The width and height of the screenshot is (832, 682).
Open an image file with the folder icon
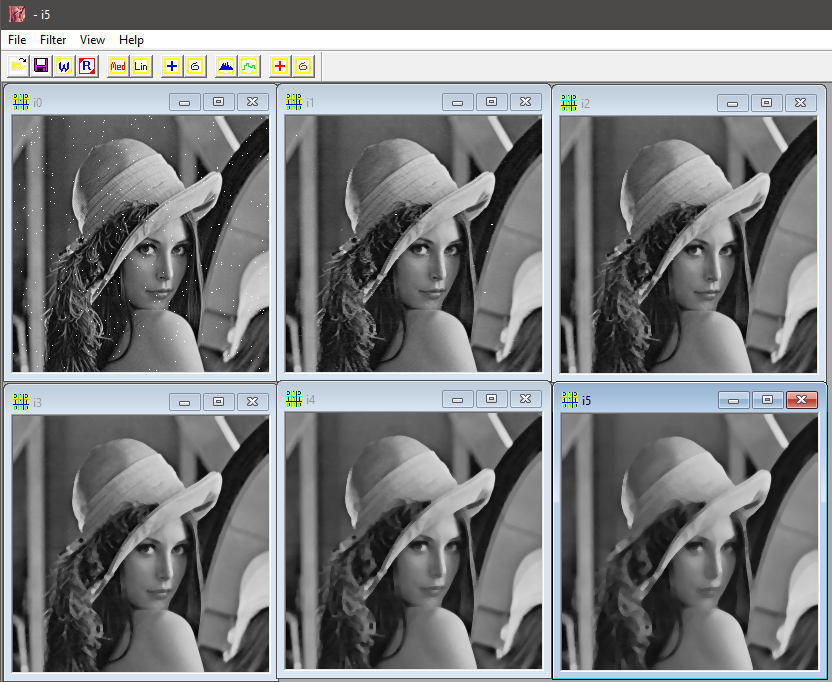(19, 66)
